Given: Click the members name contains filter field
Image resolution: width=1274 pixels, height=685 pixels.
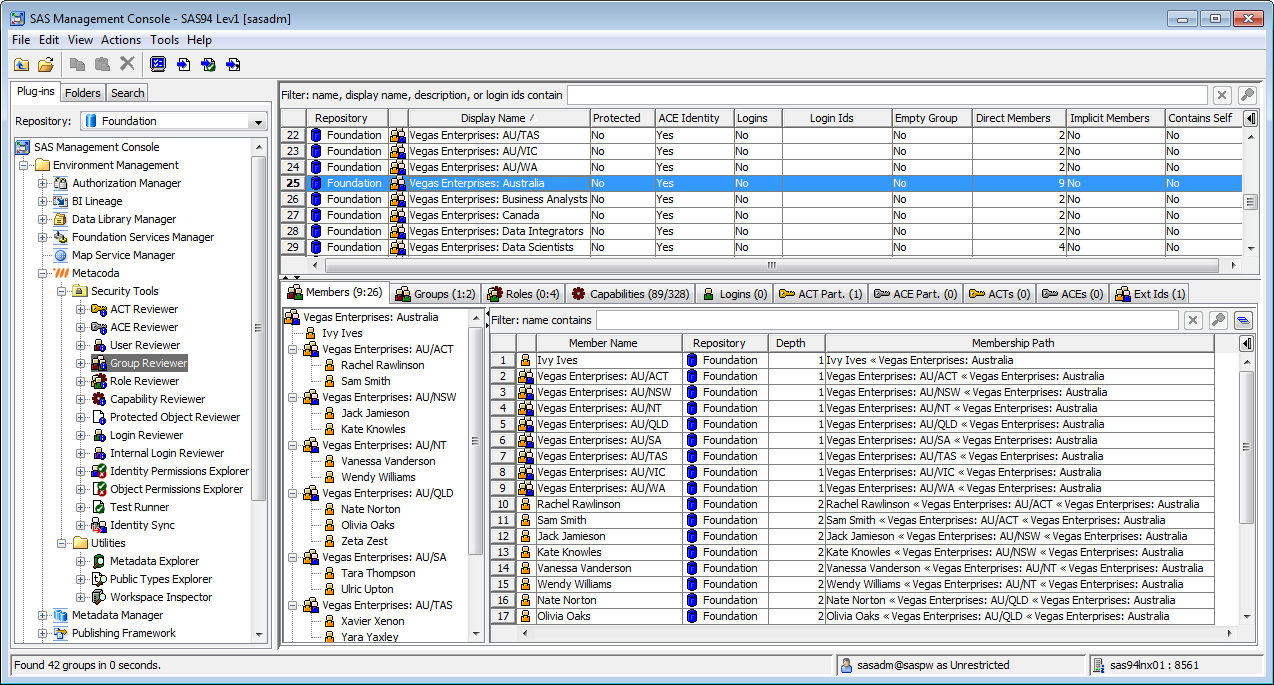Looking at the screenshot, I should (x=886, y=320).
